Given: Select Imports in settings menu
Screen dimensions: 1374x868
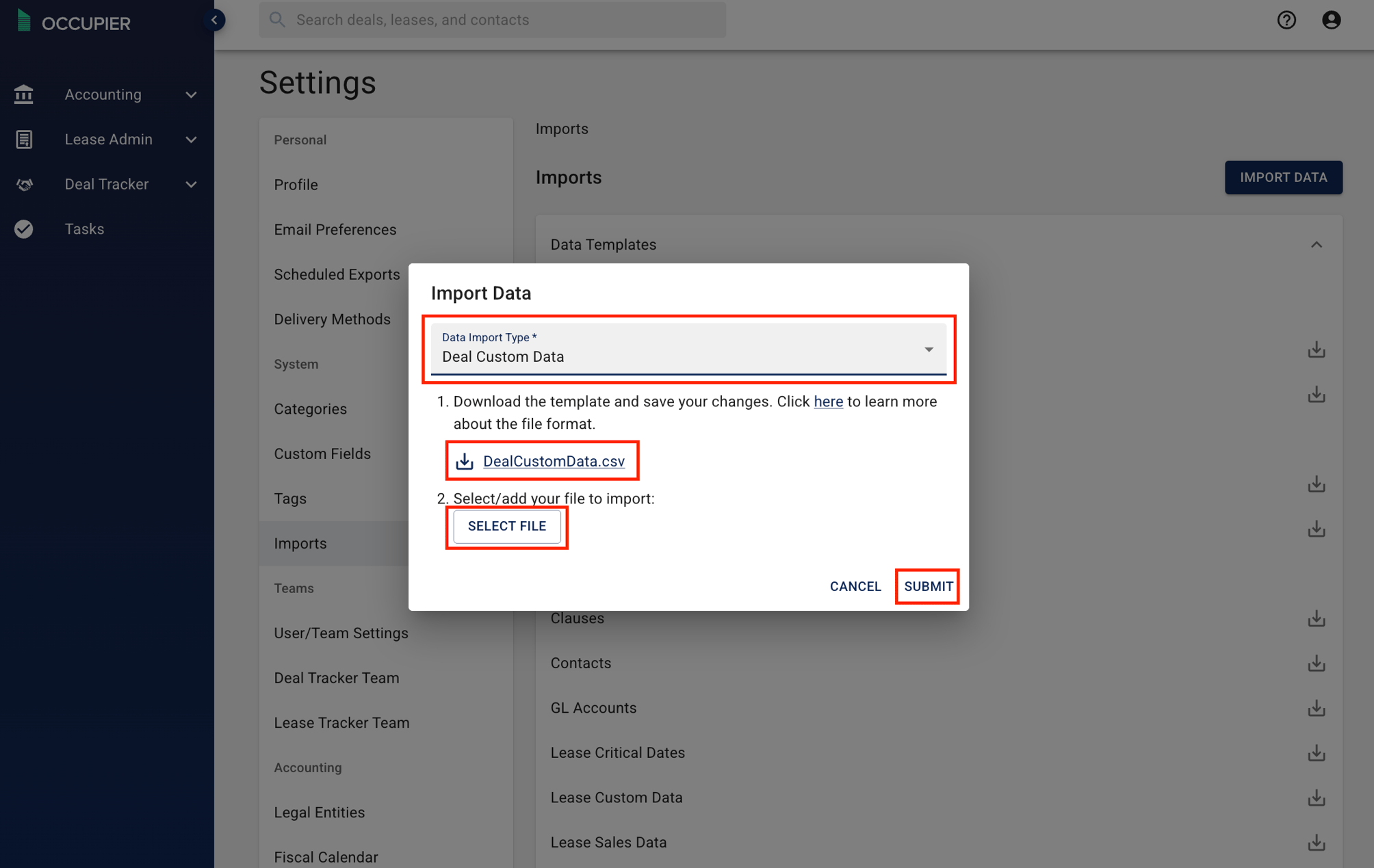Looking at the screenshot, I should point(300,543).
